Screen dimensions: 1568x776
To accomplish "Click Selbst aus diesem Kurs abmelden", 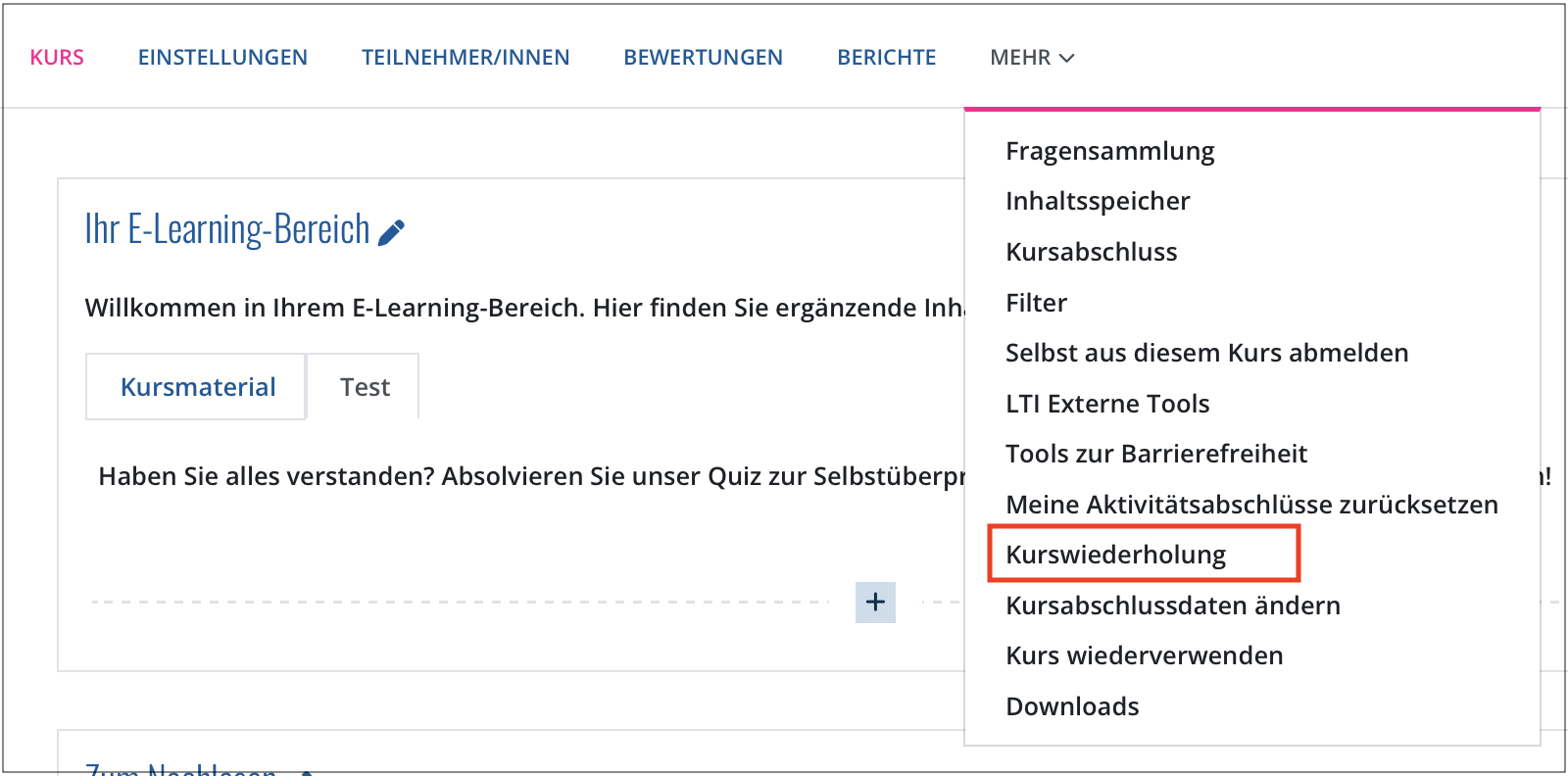I will click(x=1206, y=353).
